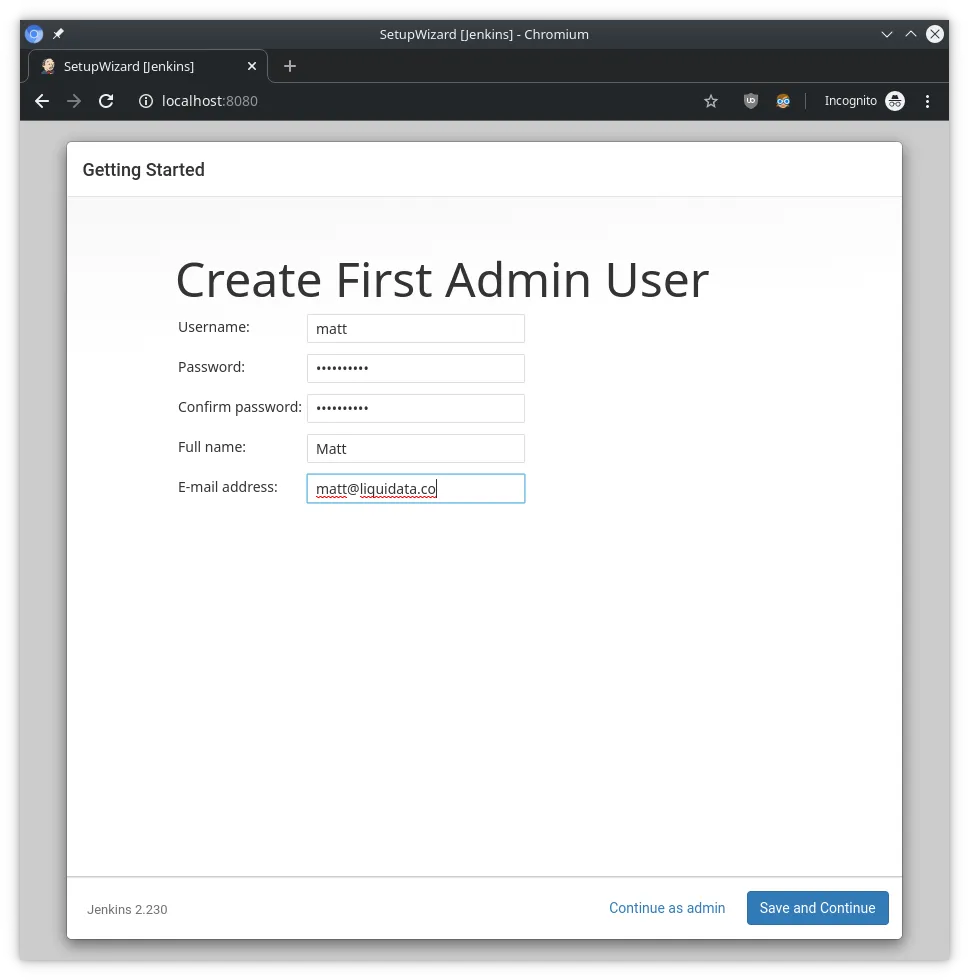Click the Chromium logo in the title bar

tap(33, 33)
